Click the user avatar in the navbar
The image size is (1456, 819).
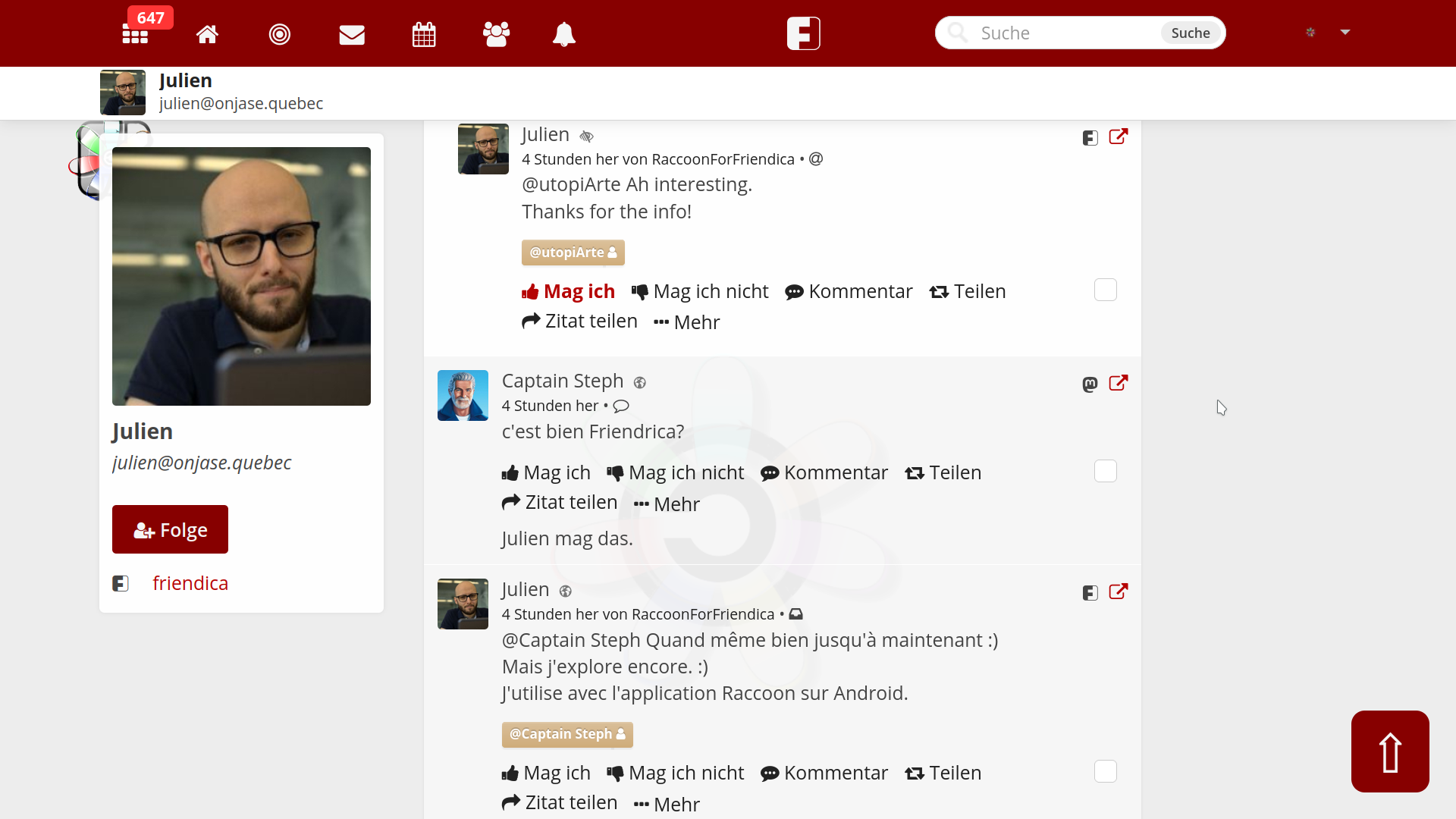(x=1310, y=32)
